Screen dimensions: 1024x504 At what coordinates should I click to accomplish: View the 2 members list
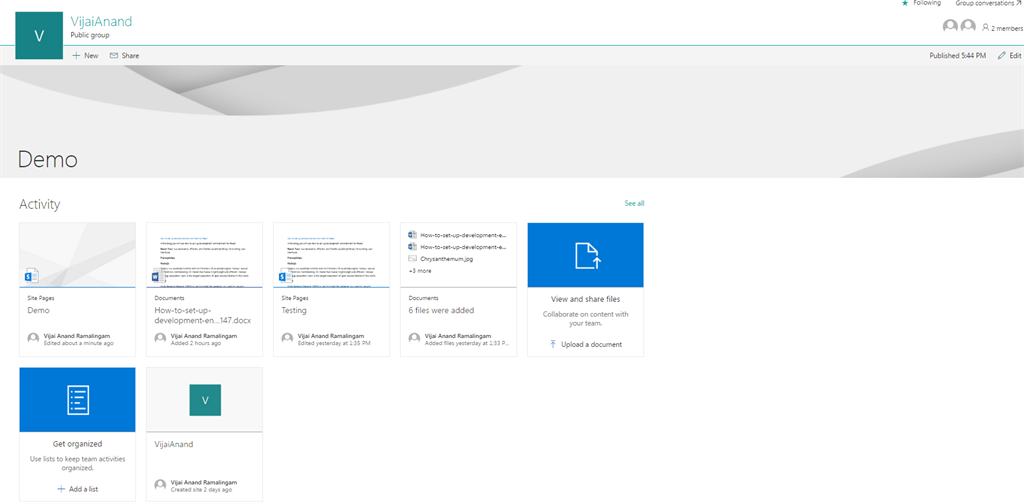[1002, 28]
